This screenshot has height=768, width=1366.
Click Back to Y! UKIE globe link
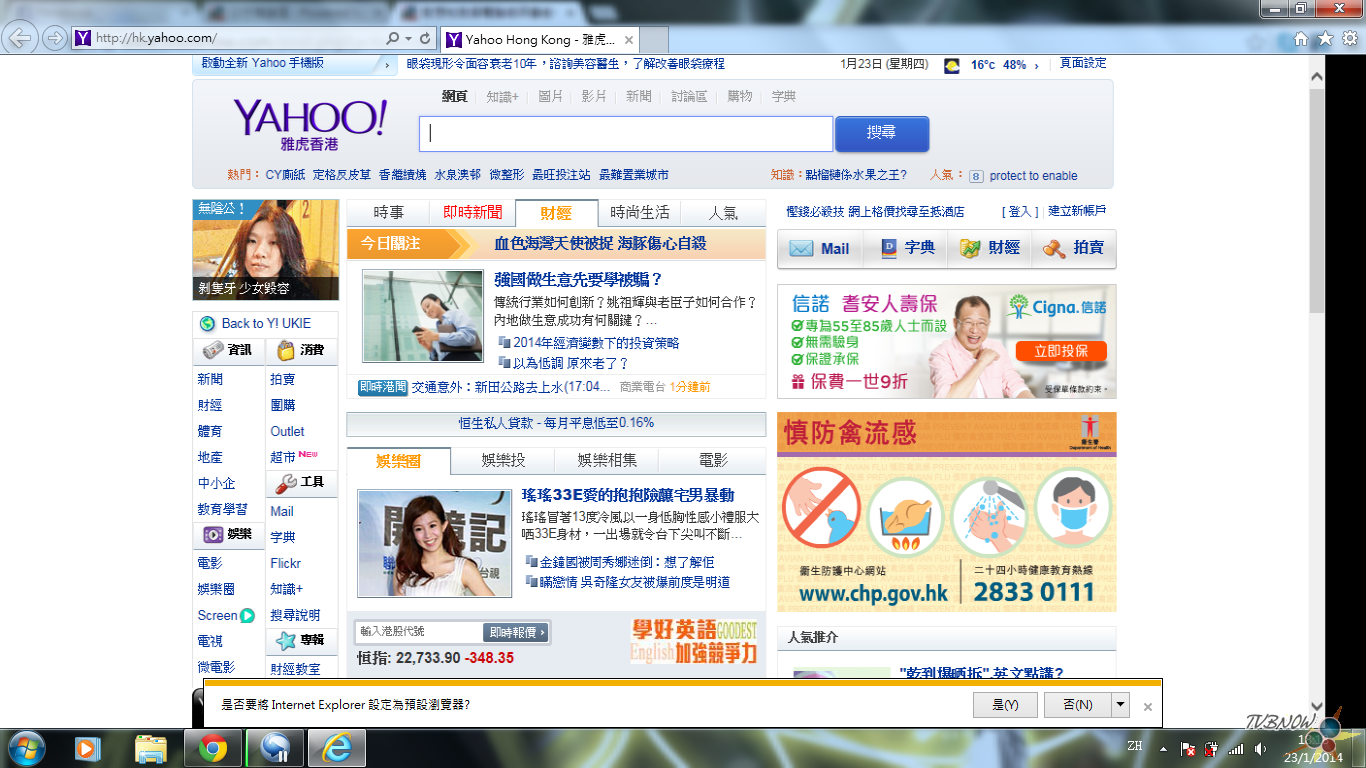[x=256, y=324]
